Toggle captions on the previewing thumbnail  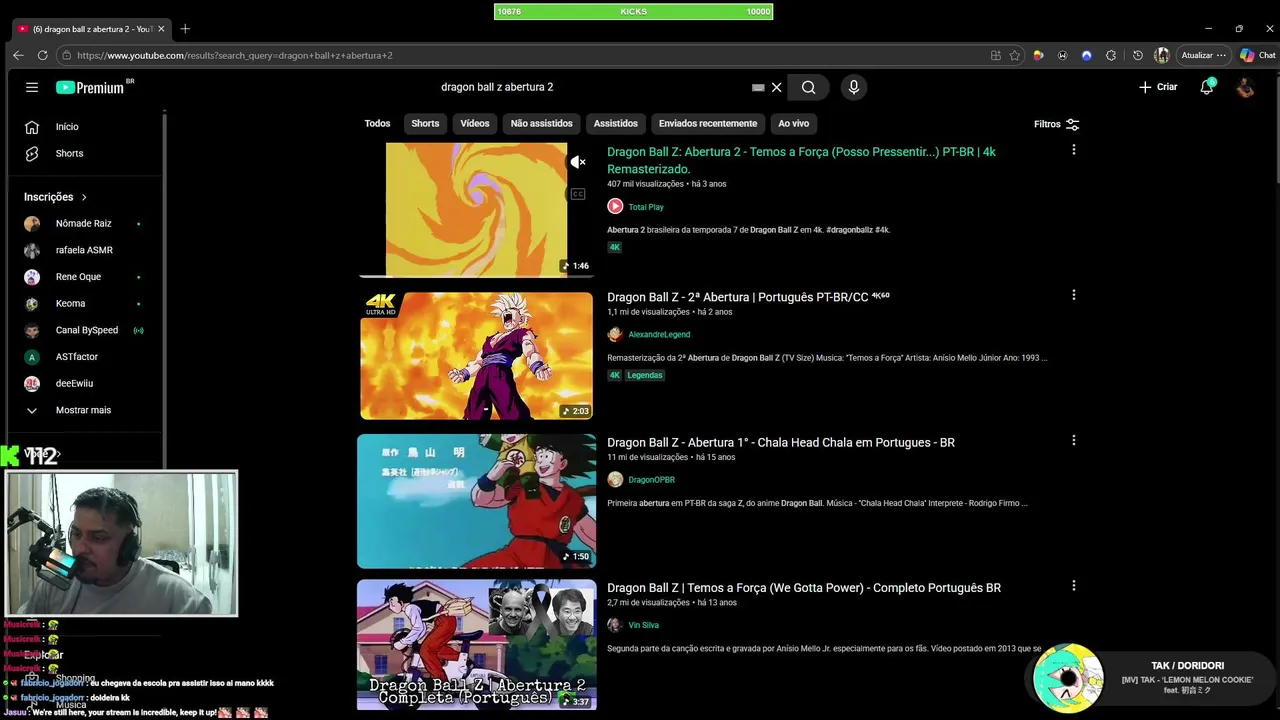pos(578,194)
